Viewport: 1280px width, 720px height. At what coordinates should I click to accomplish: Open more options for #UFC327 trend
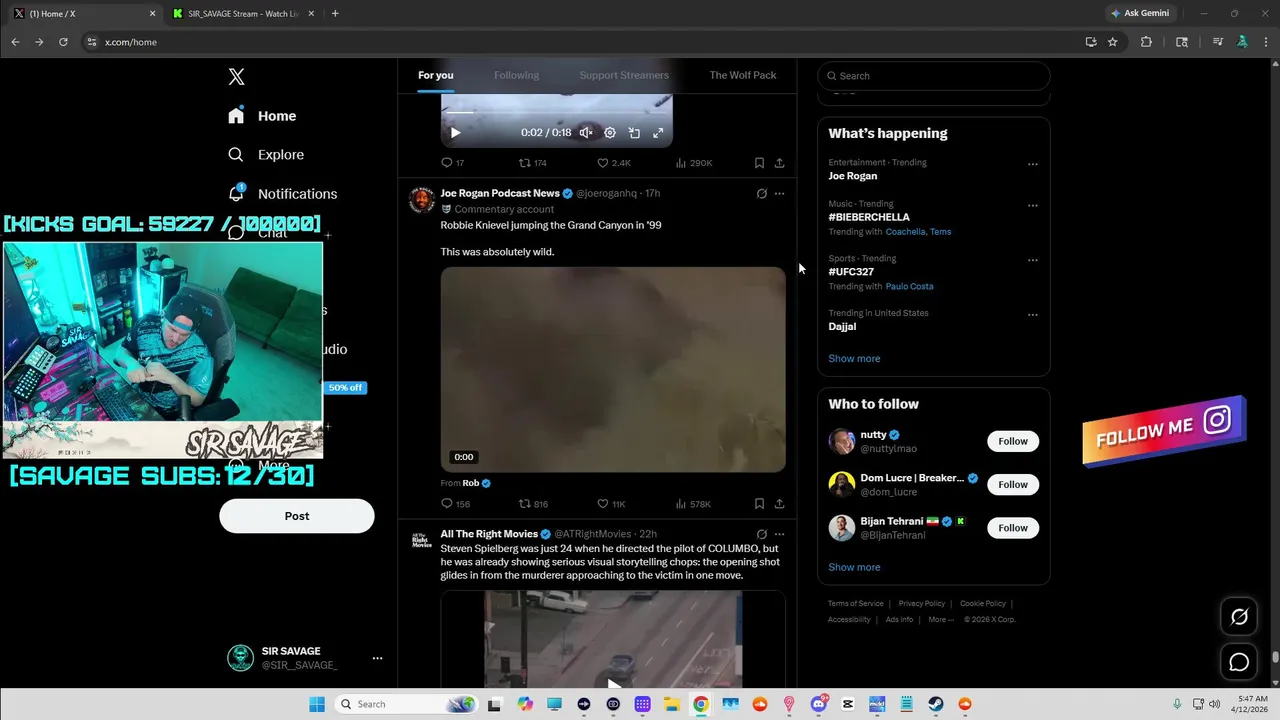1033,260
